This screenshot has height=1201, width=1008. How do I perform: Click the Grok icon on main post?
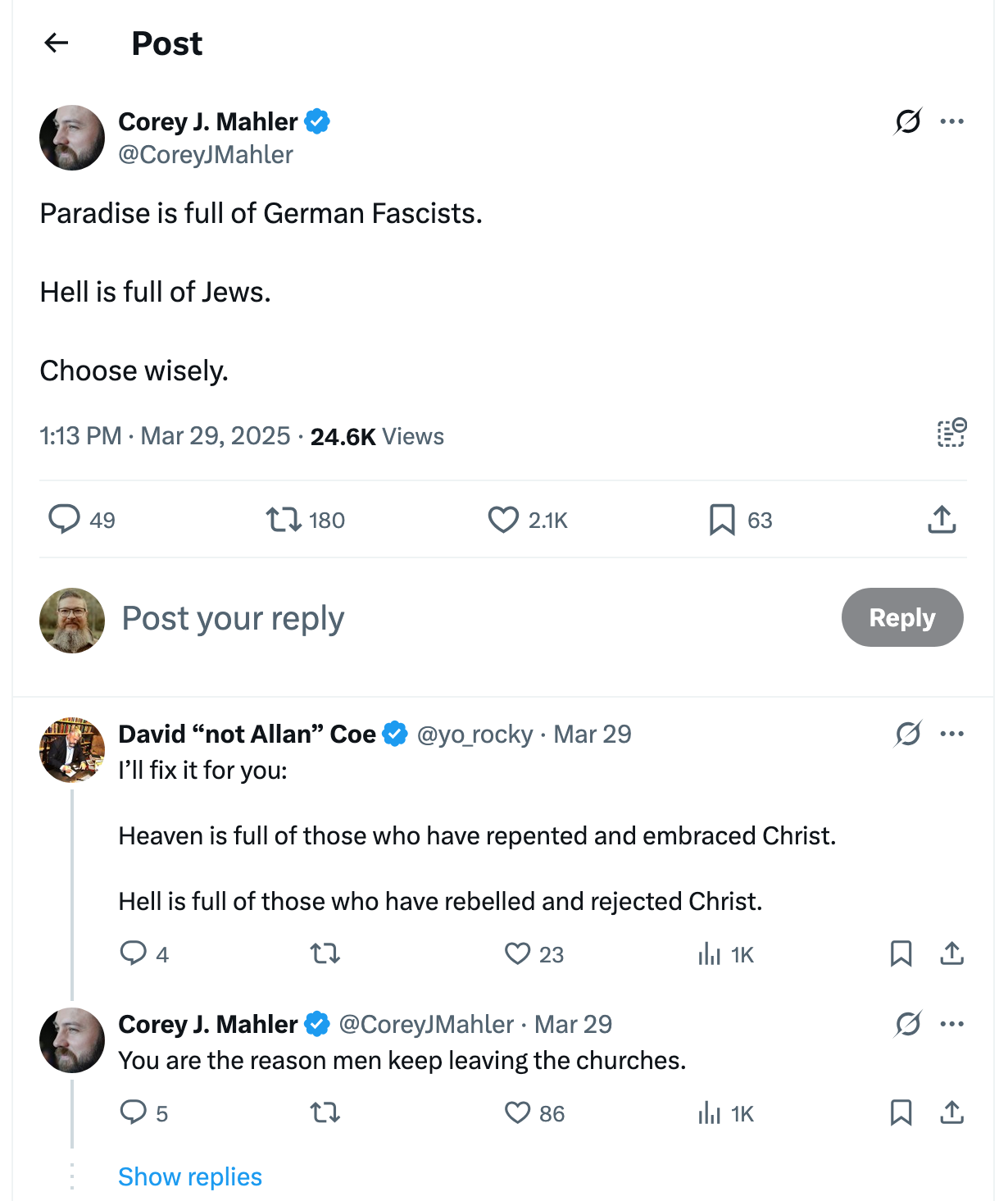(908, 121)
